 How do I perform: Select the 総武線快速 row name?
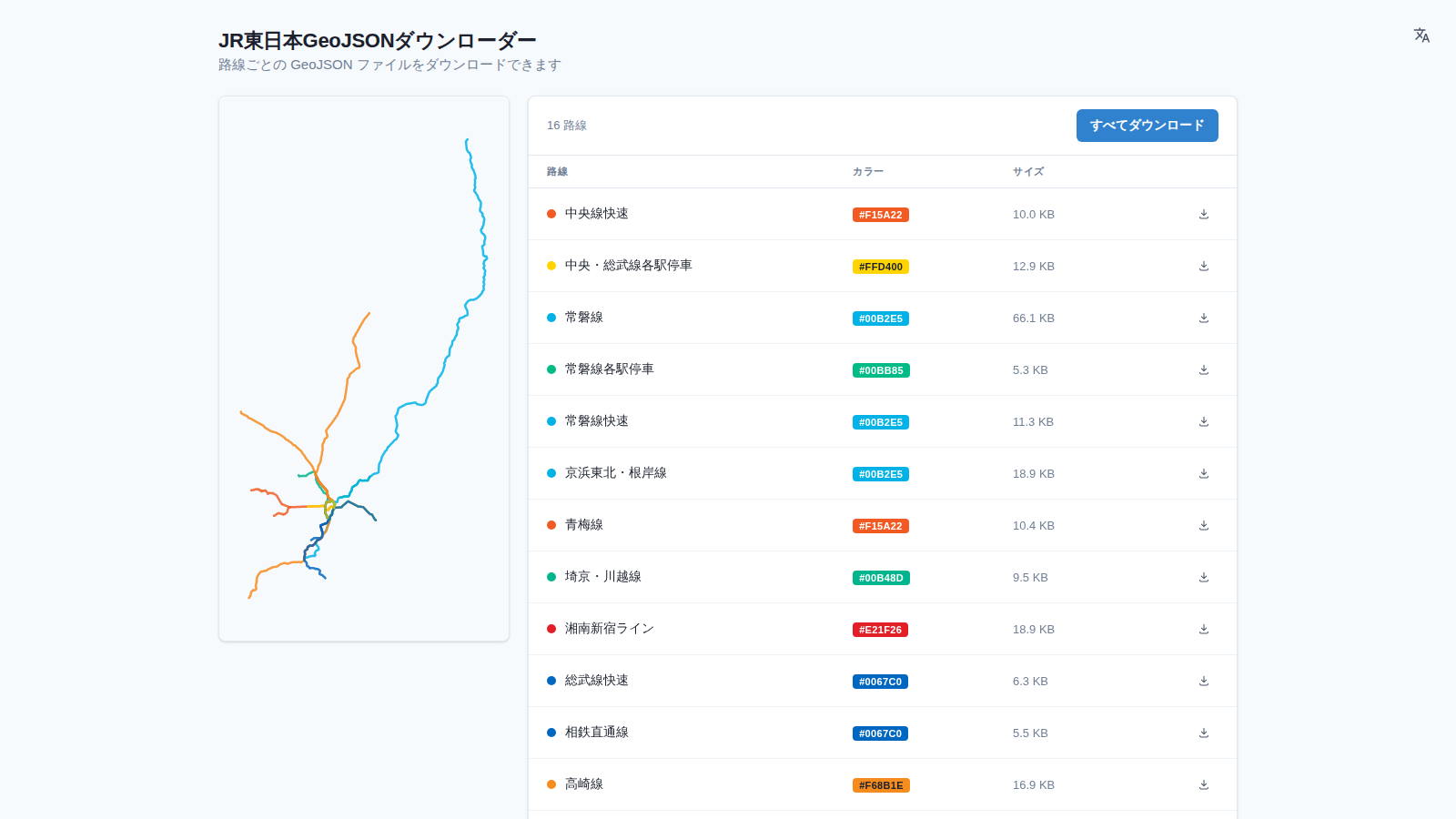pyautogui.click(x=597, y=681)
